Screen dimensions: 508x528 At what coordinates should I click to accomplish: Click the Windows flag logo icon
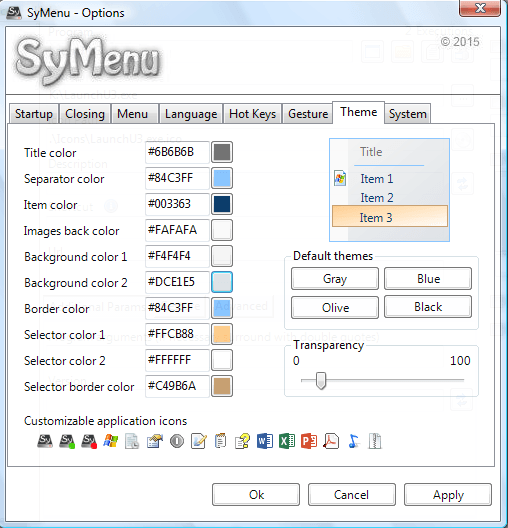coord(111,441)
